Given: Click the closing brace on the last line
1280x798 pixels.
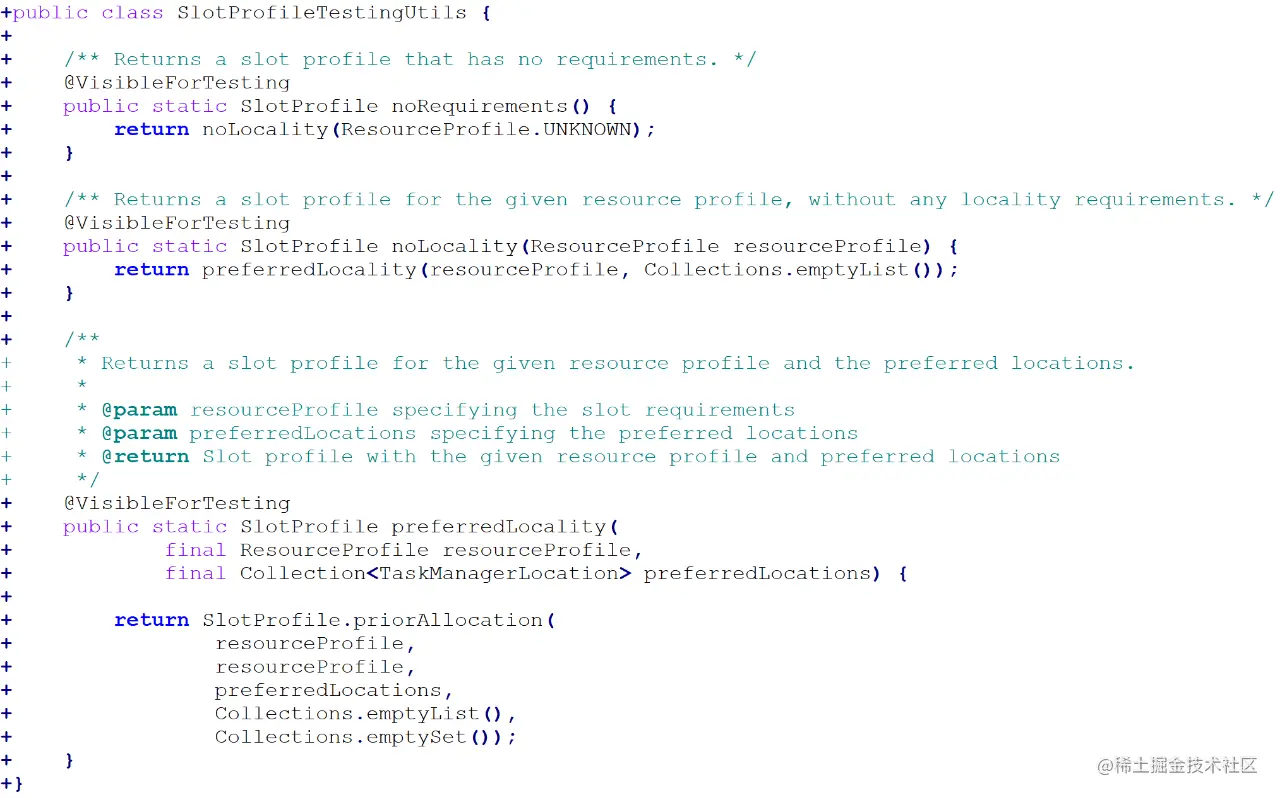Looking at the screenshot, I should pos(17,784).
